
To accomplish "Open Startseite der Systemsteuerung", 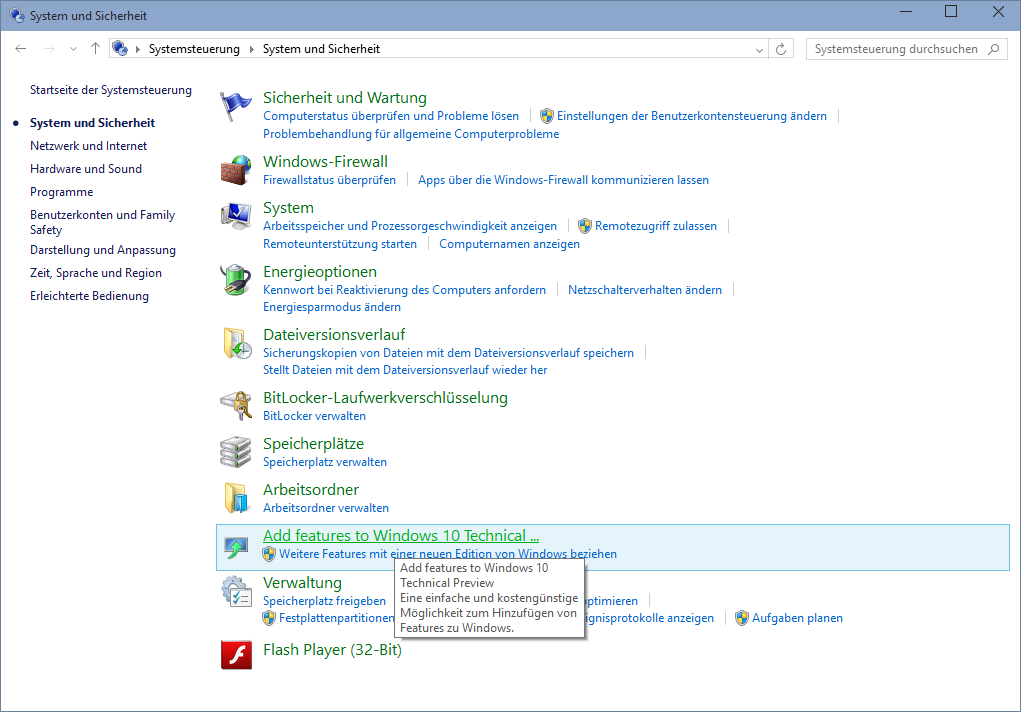I will [111, 90].
